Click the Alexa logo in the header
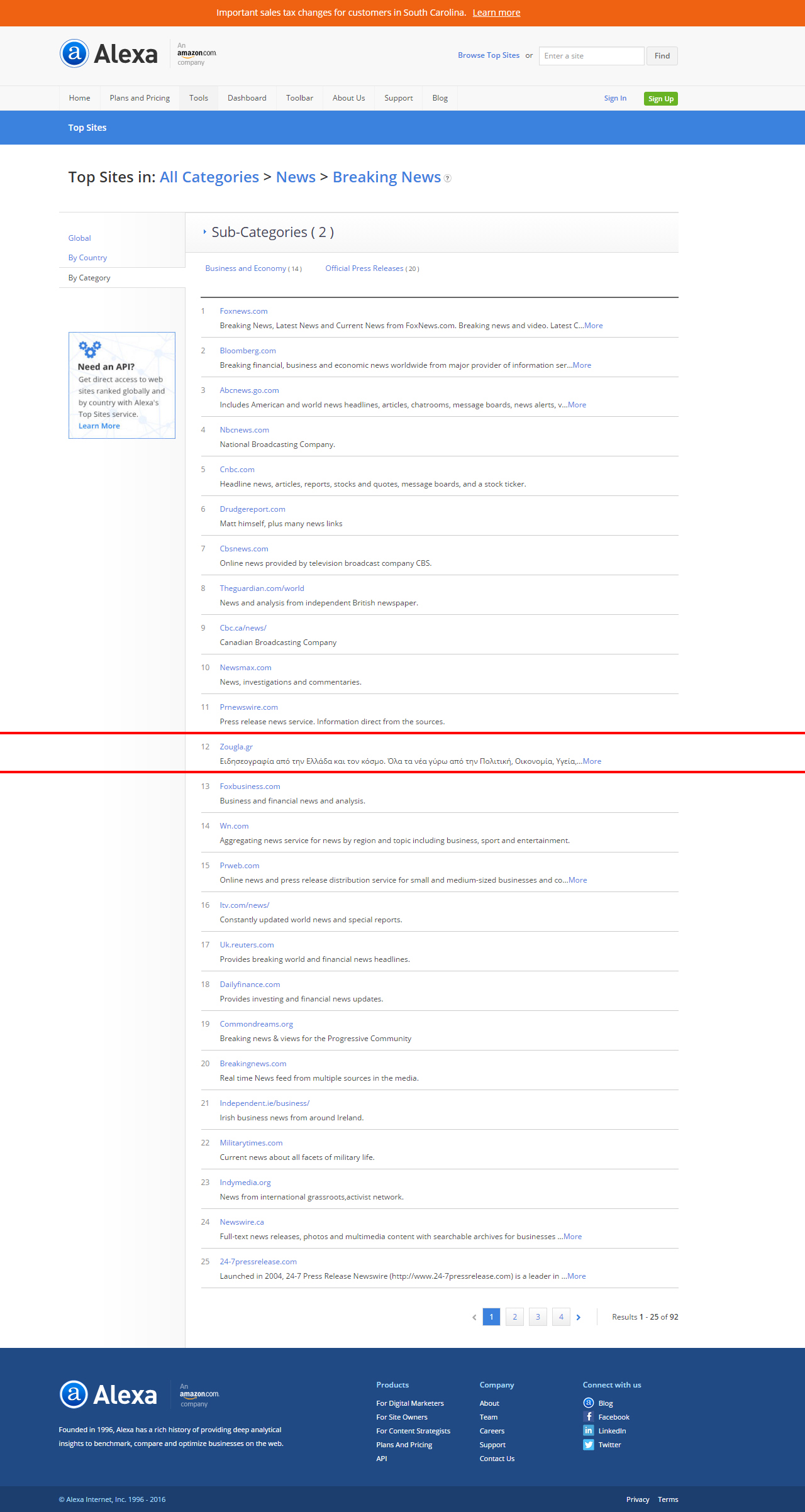The width and height of the screenshot is (805, 1512). 109,54
